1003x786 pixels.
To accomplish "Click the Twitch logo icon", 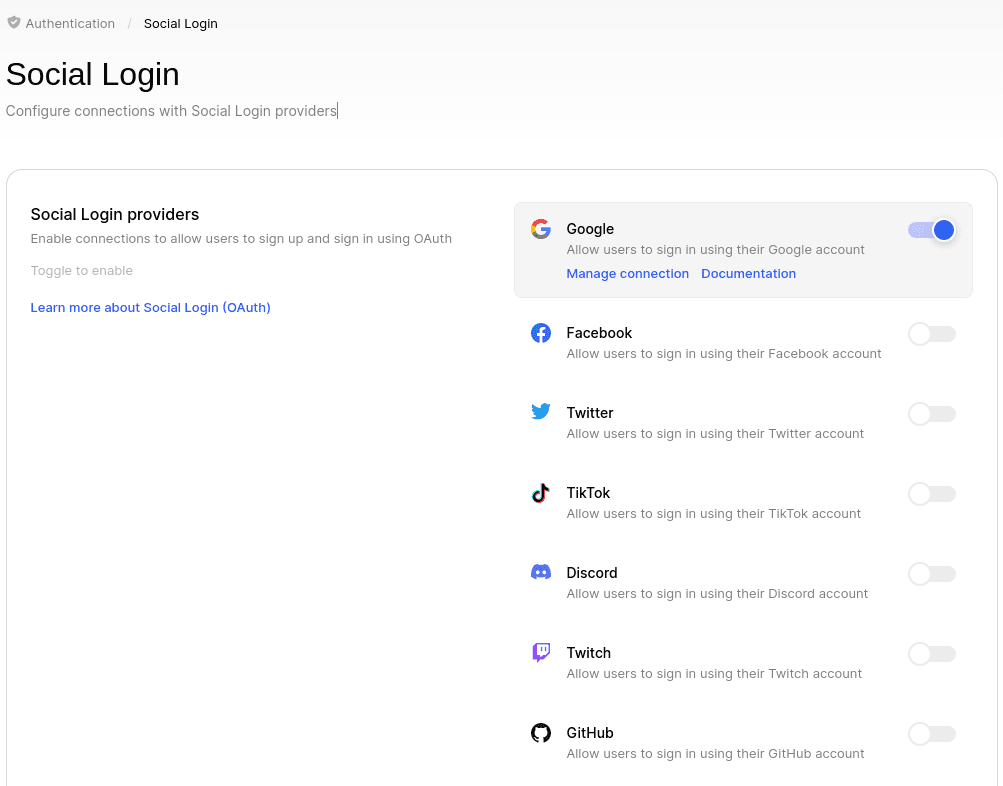I will 541,652.
